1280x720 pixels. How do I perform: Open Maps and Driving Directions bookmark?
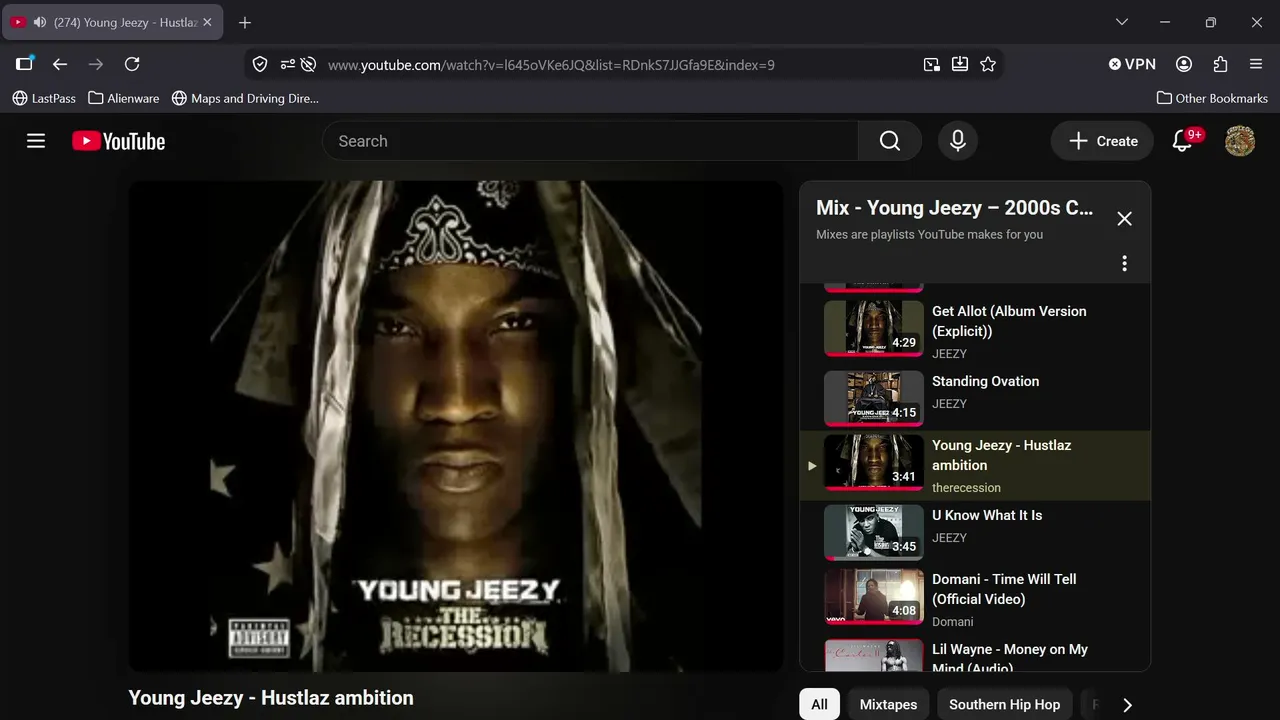click(245, 98)
